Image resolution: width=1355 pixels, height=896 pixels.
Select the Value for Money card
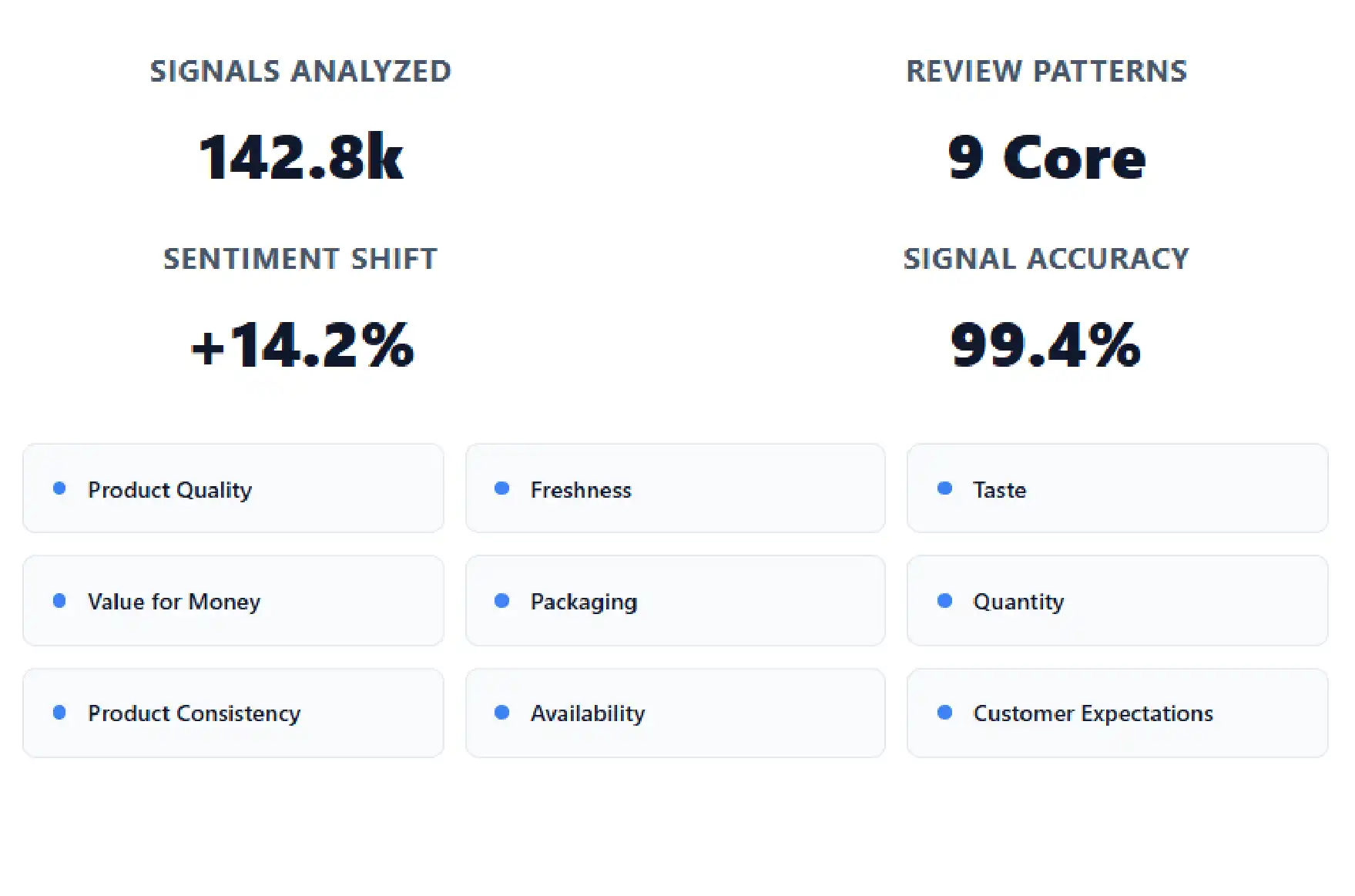pos(233,601)
